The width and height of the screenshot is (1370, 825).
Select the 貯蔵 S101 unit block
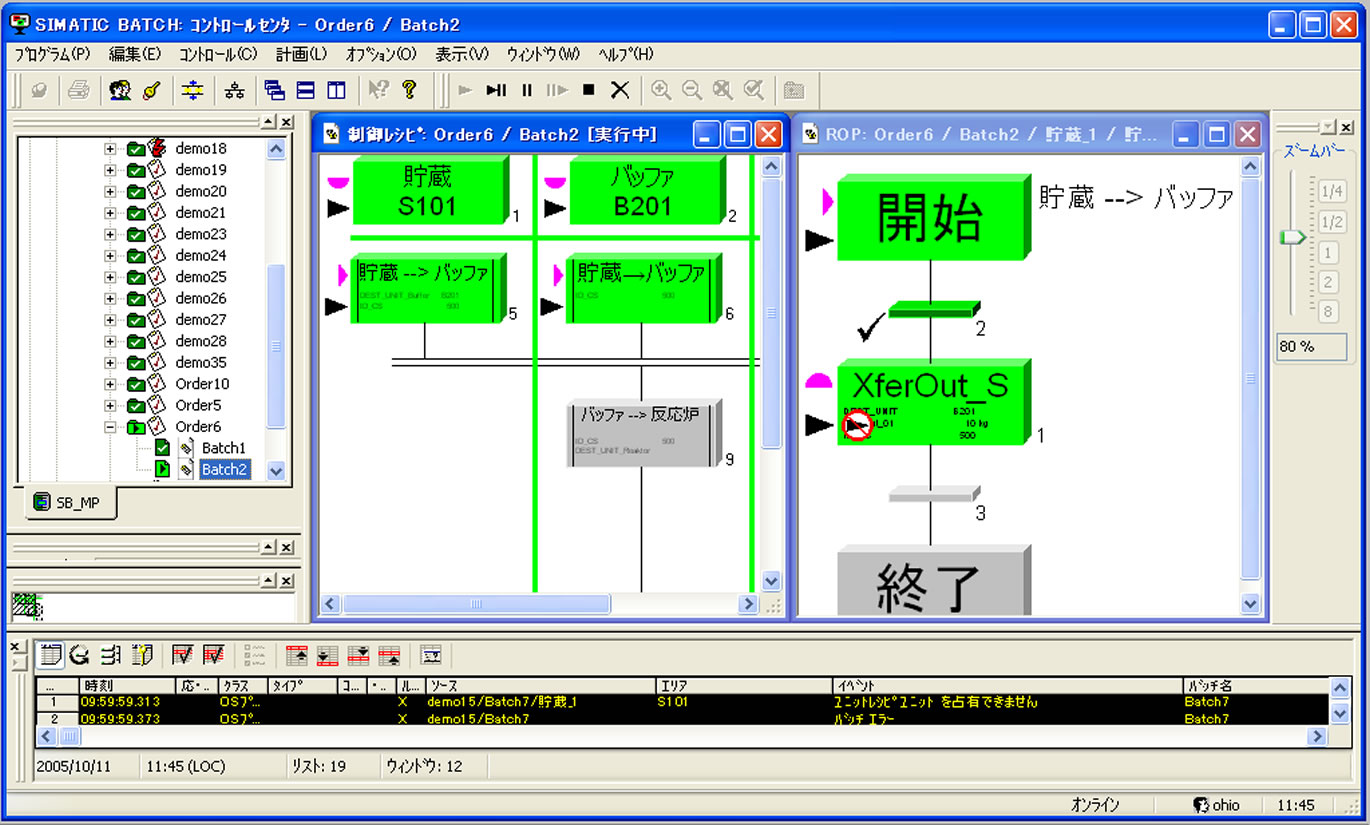[429, 192]
